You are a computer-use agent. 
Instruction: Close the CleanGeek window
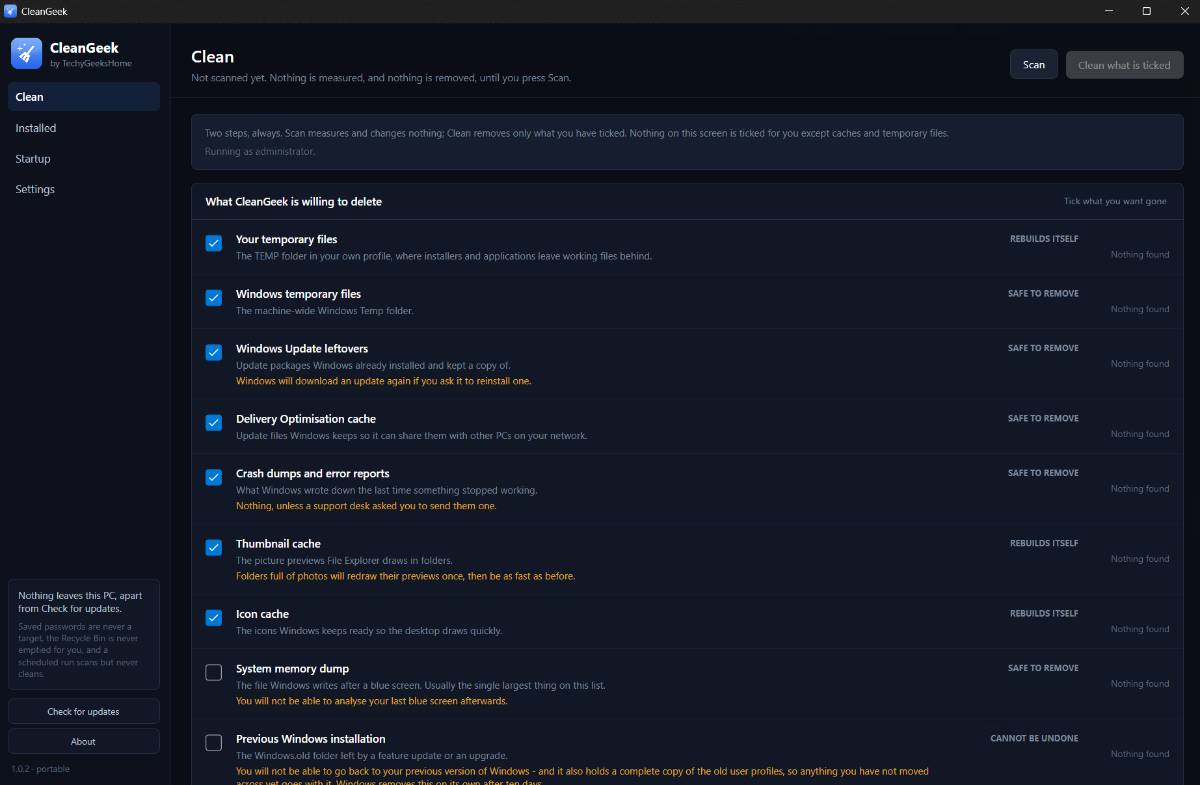point(1184,11)
